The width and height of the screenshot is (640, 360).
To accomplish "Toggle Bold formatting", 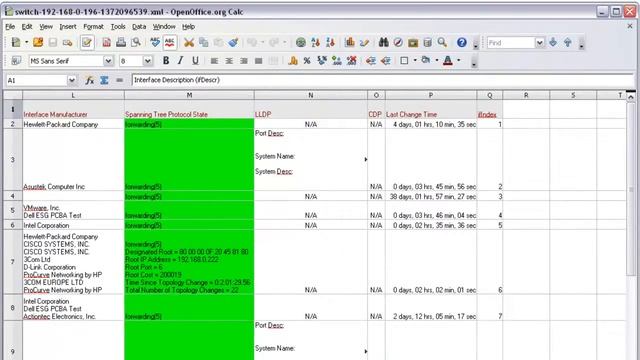I will point(166,61).
